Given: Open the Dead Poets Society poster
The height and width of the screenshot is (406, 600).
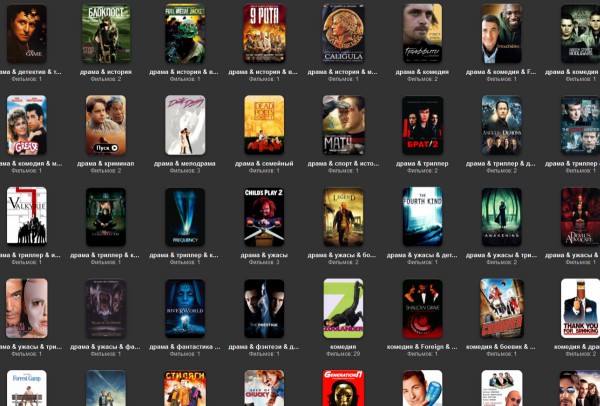Looking at the screenshot, I should pyautogui.click(x=264, y=125).
